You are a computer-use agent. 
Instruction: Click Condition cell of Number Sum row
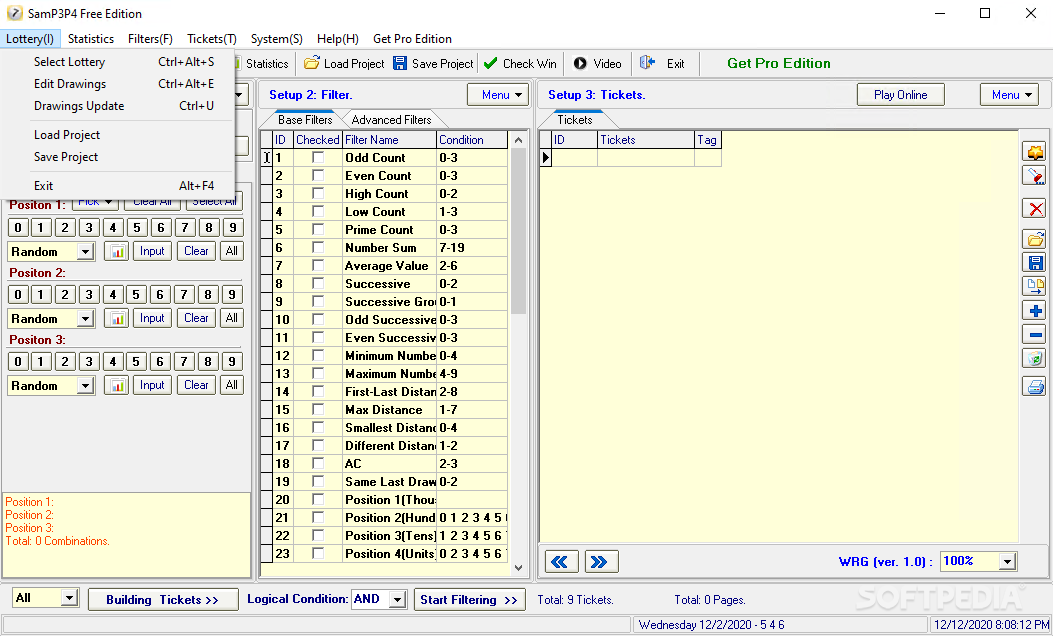pos(471,247)
